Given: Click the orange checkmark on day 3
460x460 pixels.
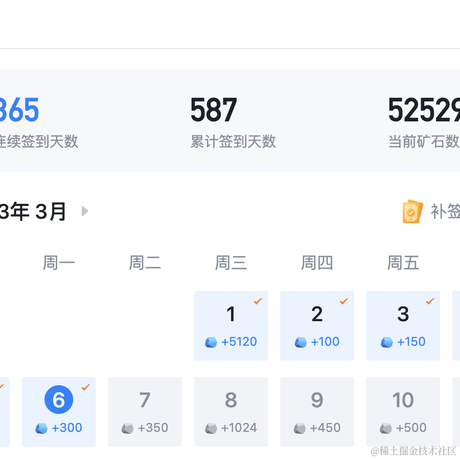Looking at the screenshot, I should [x=430, y=301].
